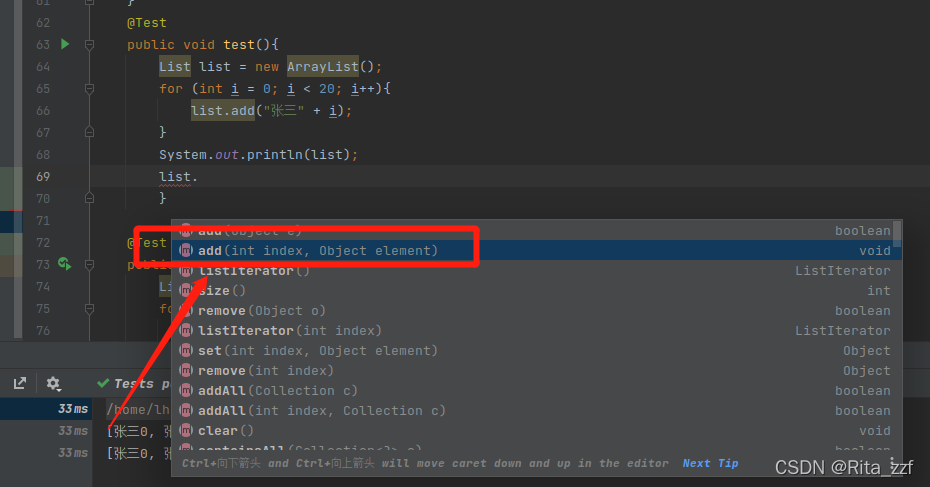930x487 pixels.
Task: Place caret after 'list.' on line 69
Action: click(x=198, y=177)
